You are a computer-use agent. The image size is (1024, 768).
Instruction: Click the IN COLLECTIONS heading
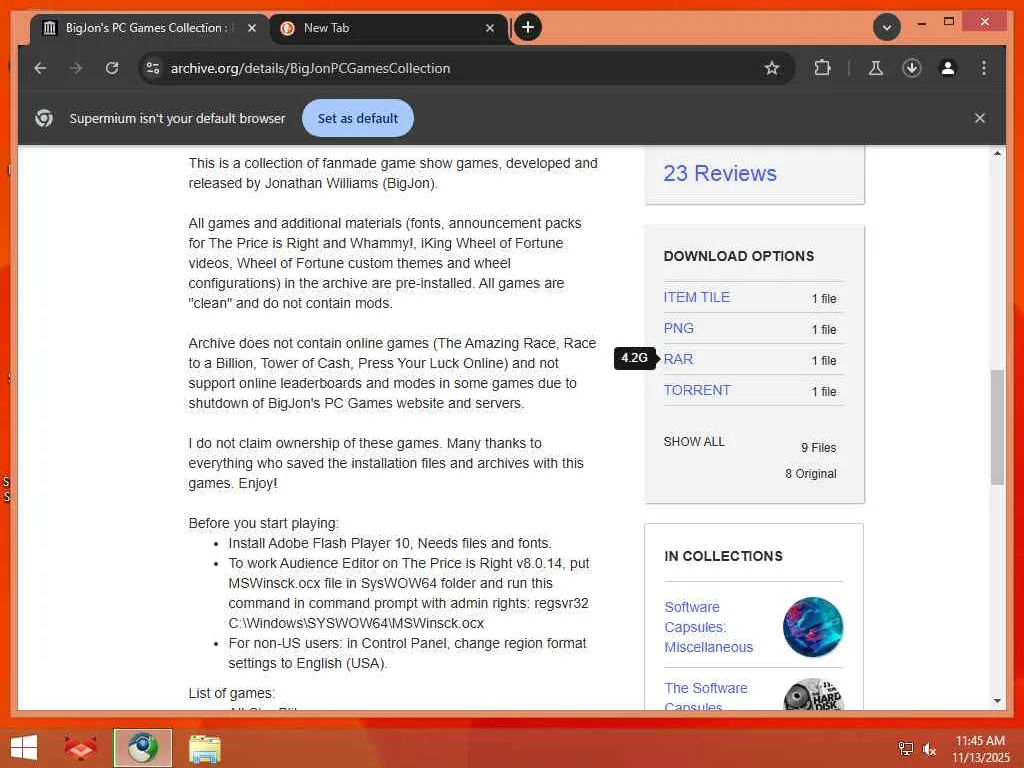[723, 556]
